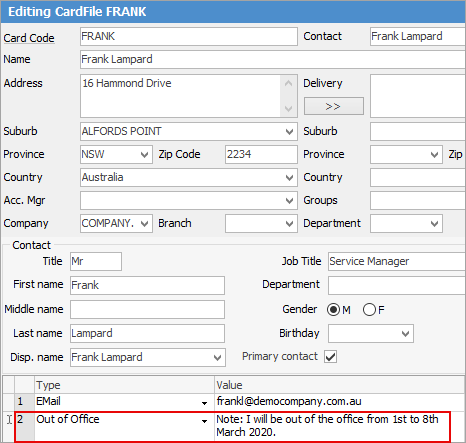Click the delivery Suburb field
Screen dimensions: 466x443
(x=418, y=132)
